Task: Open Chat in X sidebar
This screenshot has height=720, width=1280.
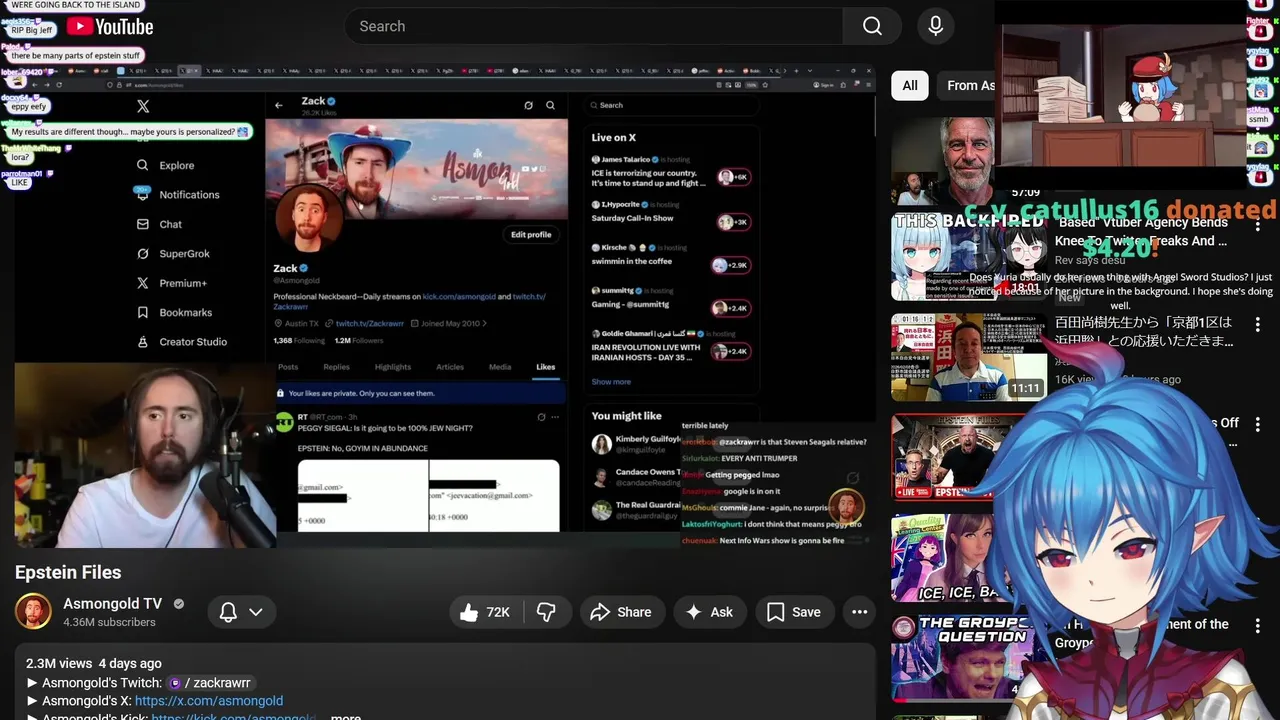Action: (x=160, y=224)
